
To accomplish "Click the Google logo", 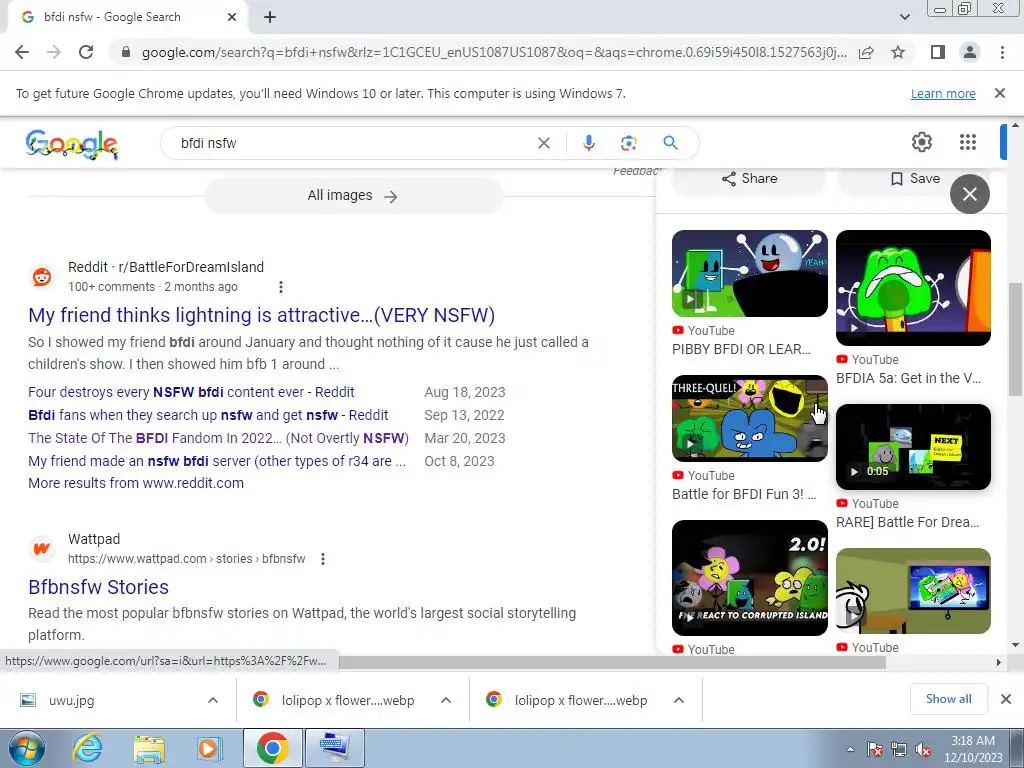I will point(72,143).
